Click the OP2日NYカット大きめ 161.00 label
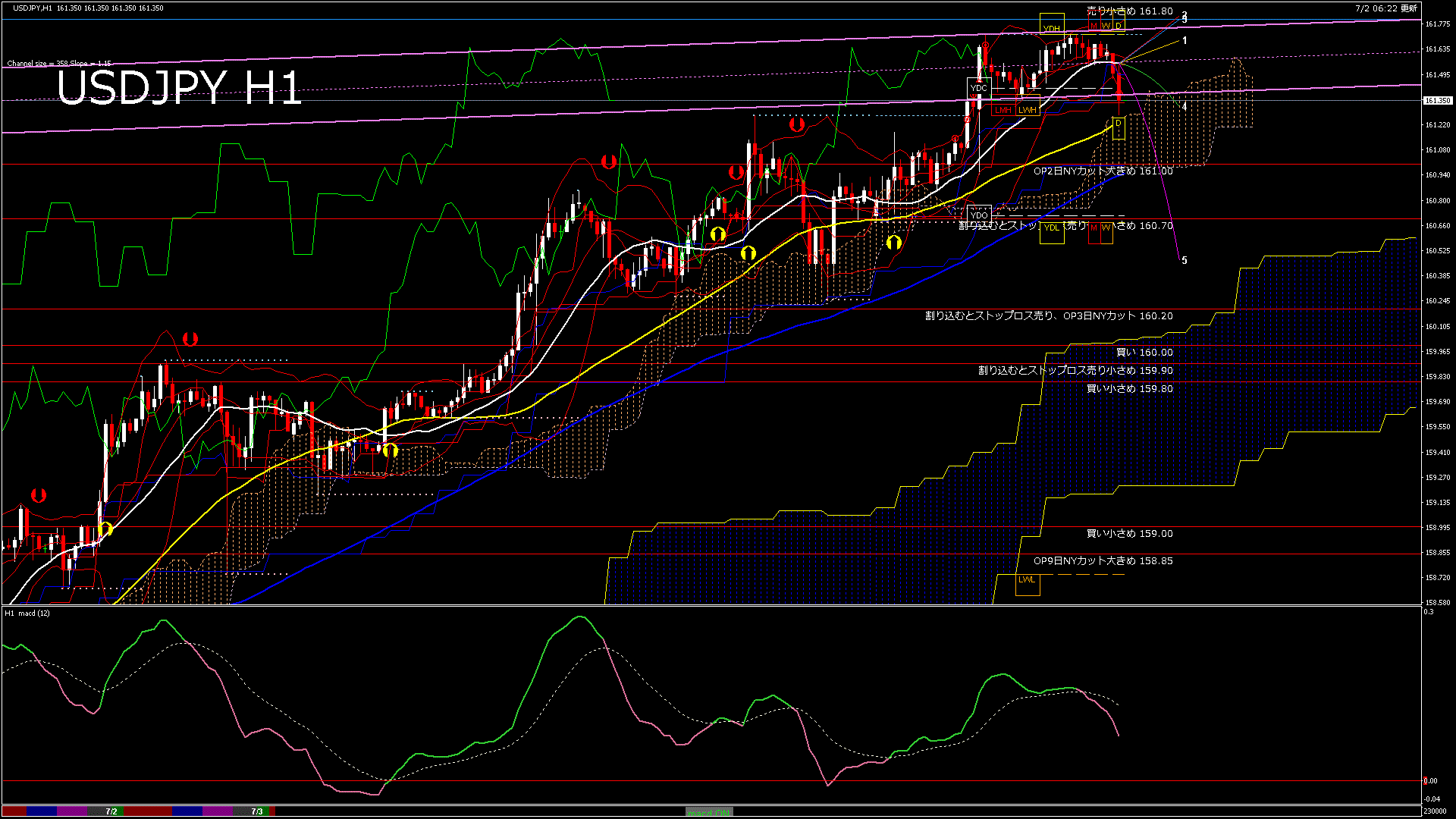Image resolution: width=1456 pixels, height=819 pixels. (1103, 171)
